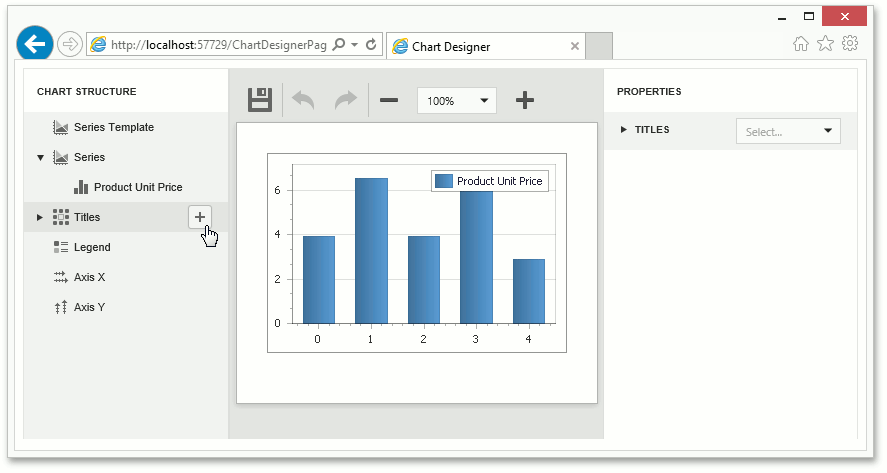Switch to the Chart Designer tab
887x473 pixels.
pos(485,46)
